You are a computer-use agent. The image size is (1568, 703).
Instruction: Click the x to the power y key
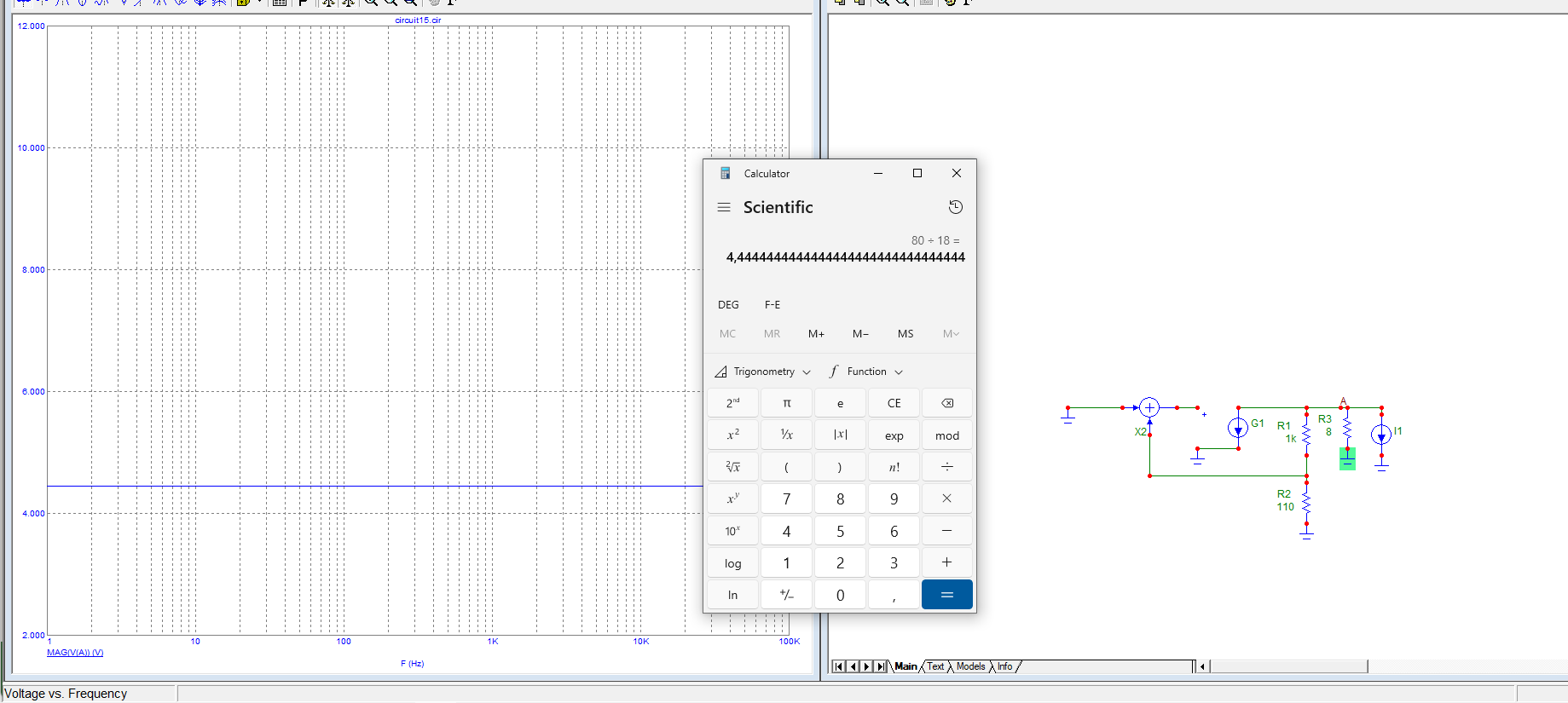pyautogui.click(x=733, y=499)
